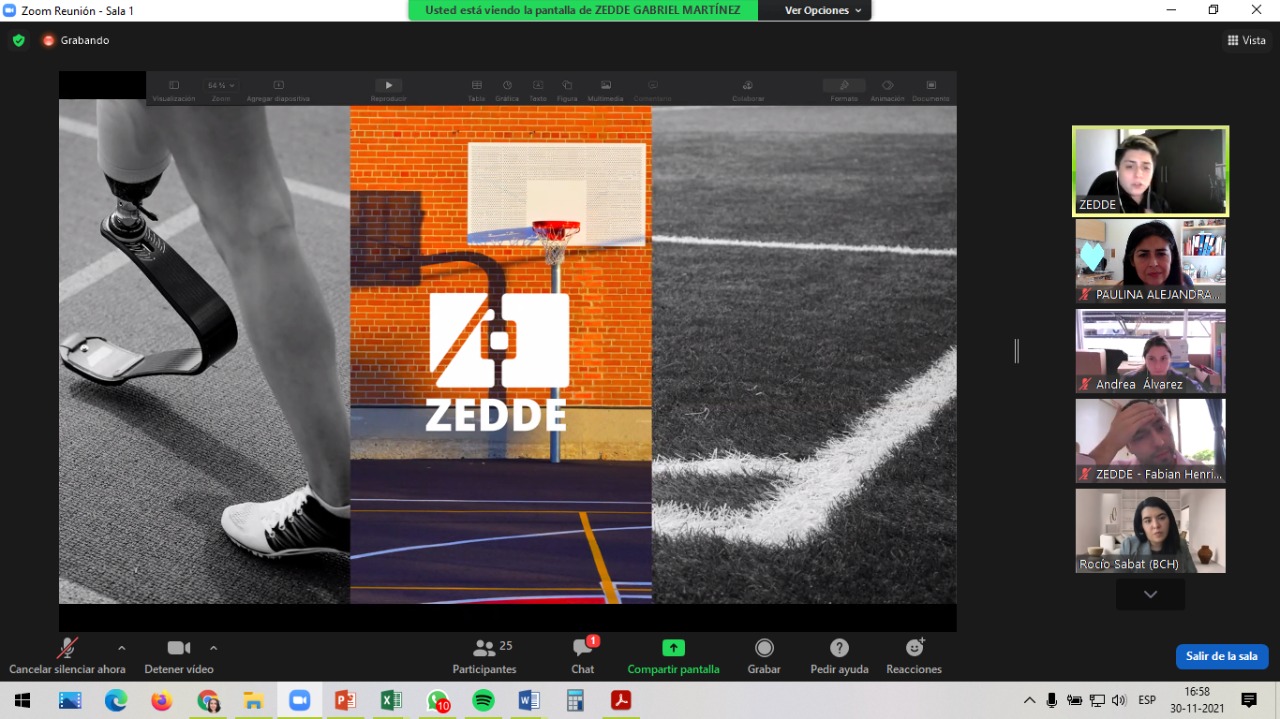Click the battery icon in system tray
The width and height of the screenshot is (1280, 719).
tap(1075, 700)
